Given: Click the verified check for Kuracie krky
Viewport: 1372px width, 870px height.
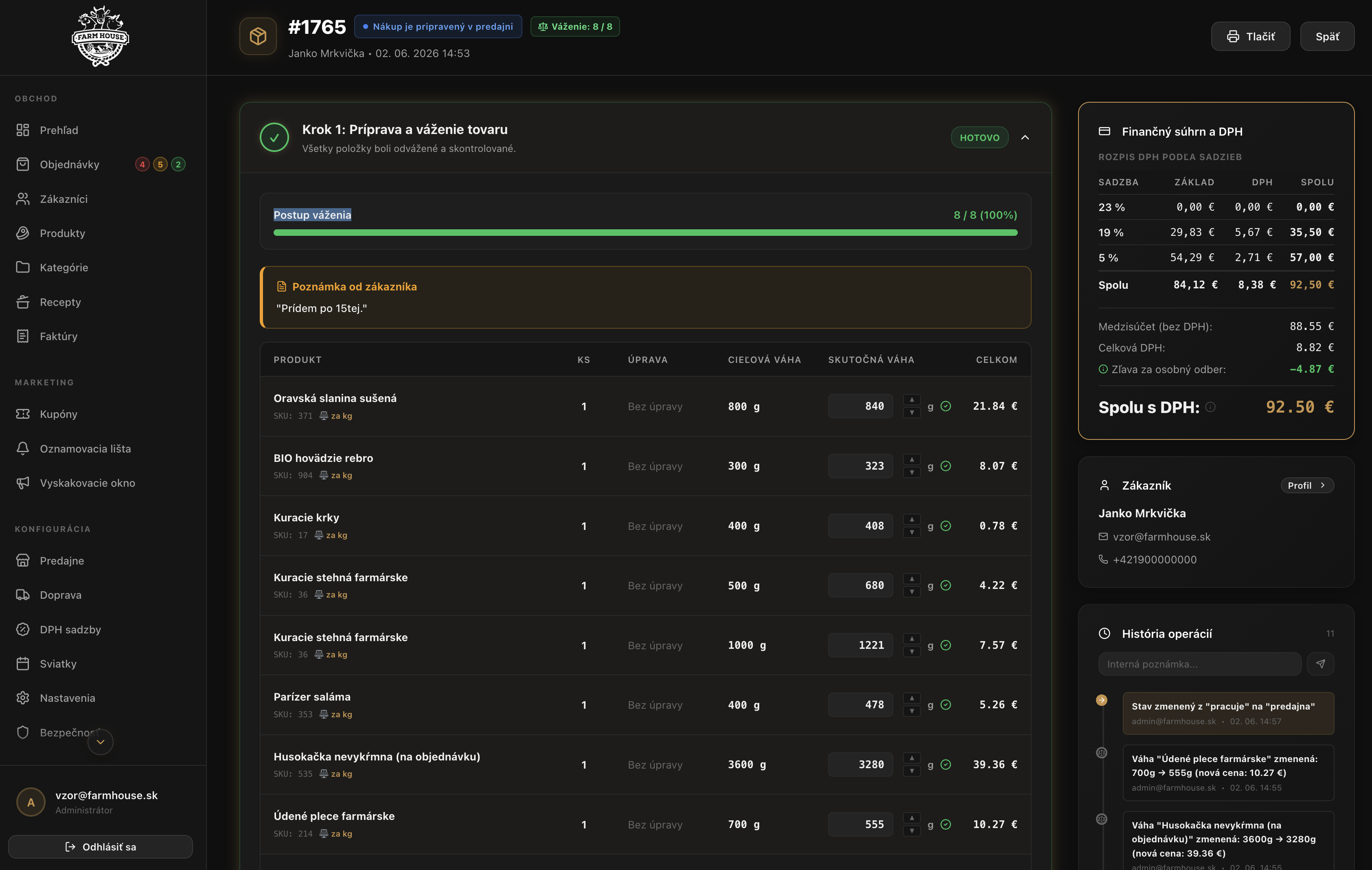Looking at the screenshot, I should [x=946, y=526].
